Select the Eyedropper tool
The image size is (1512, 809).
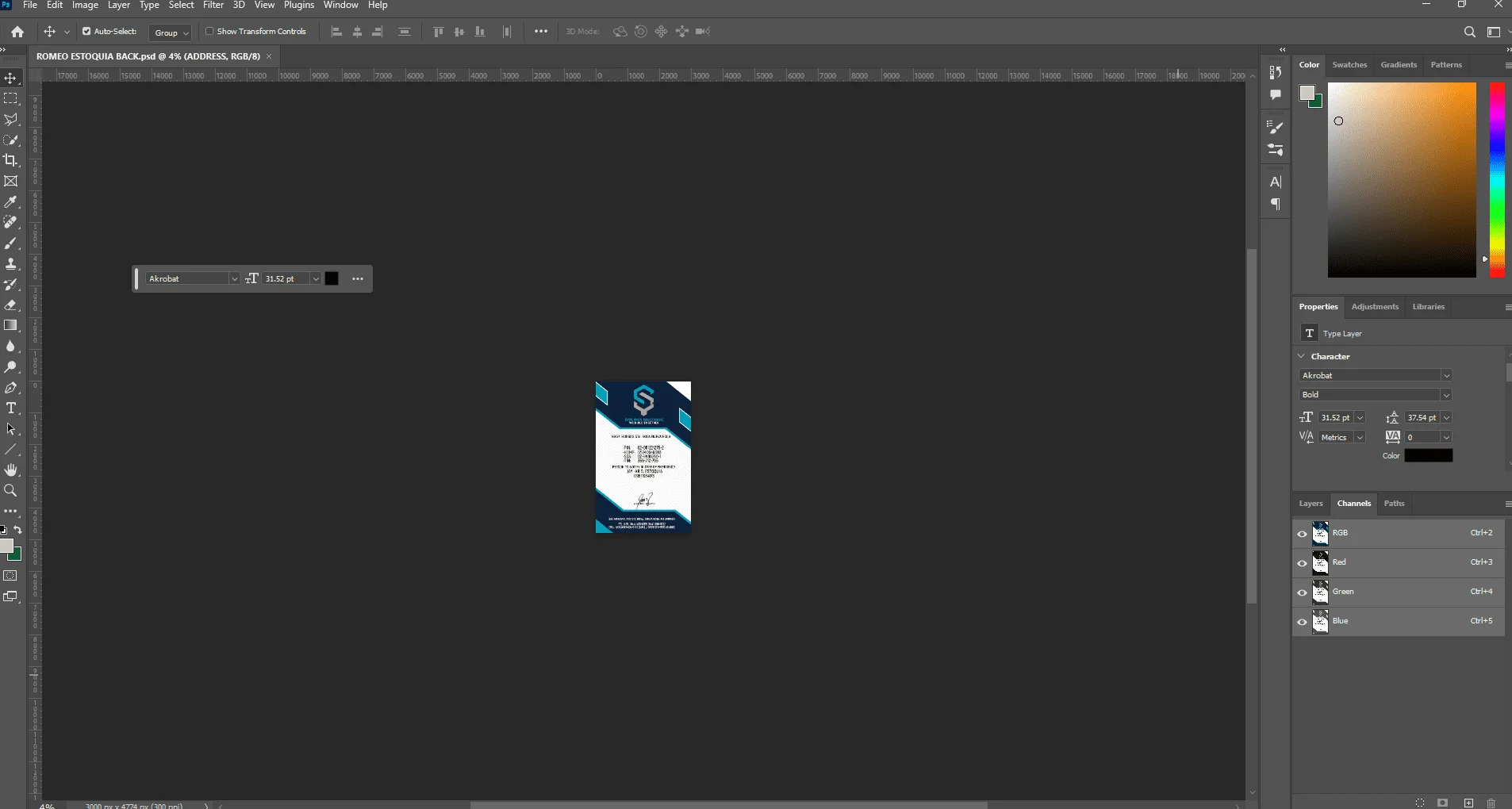(11, 202)
